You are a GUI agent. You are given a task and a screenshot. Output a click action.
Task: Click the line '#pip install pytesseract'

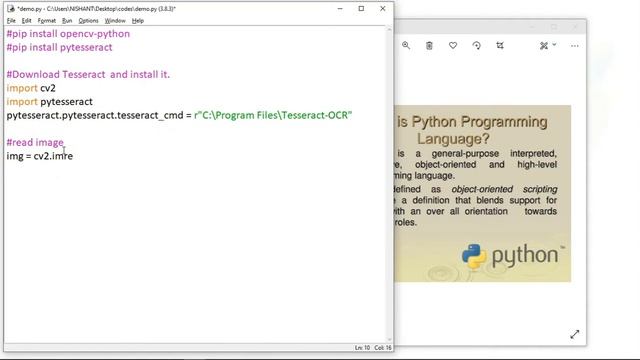(x=59, y=47)
